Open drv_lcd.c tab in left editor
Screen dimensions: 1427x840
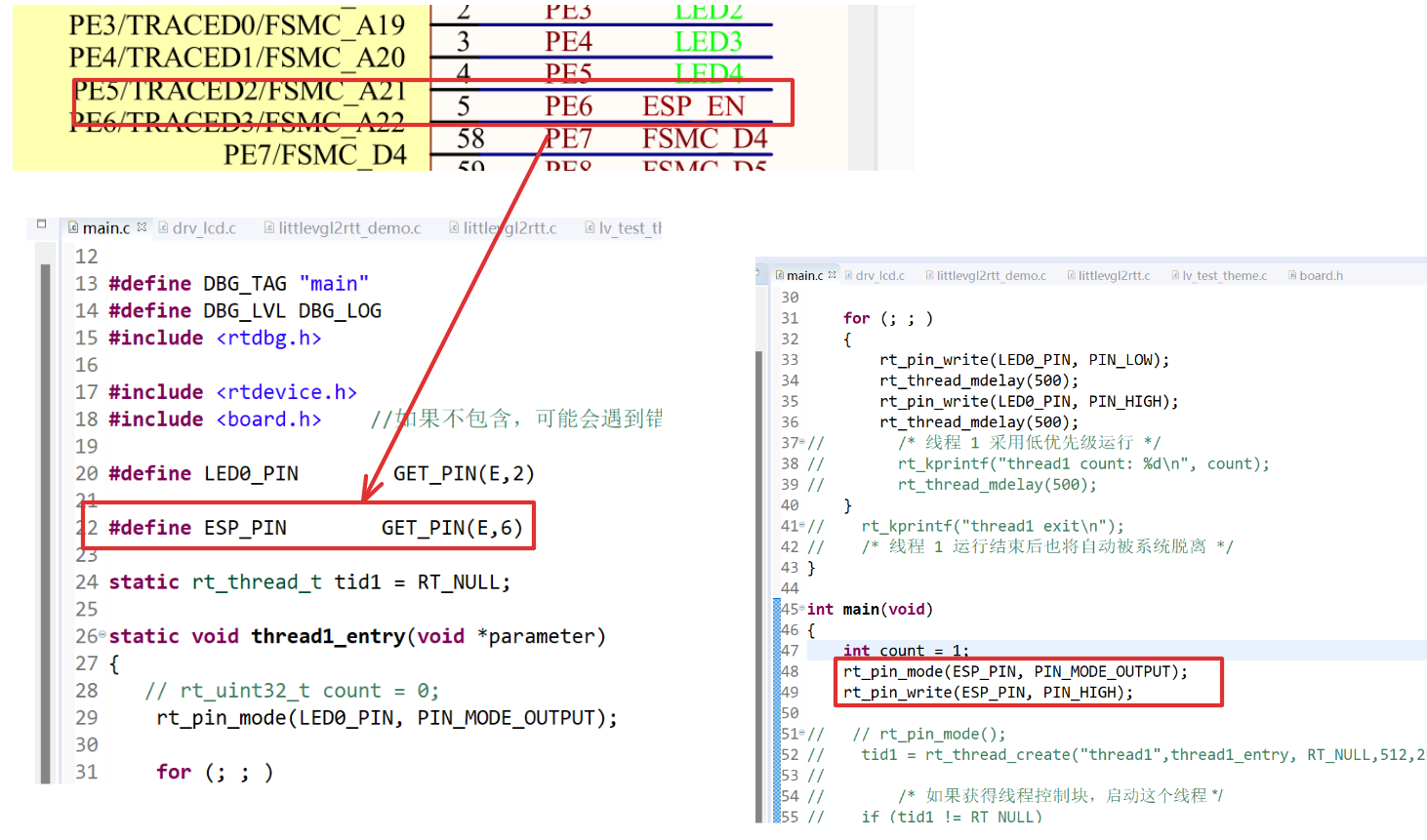click(x=204, y=227)
